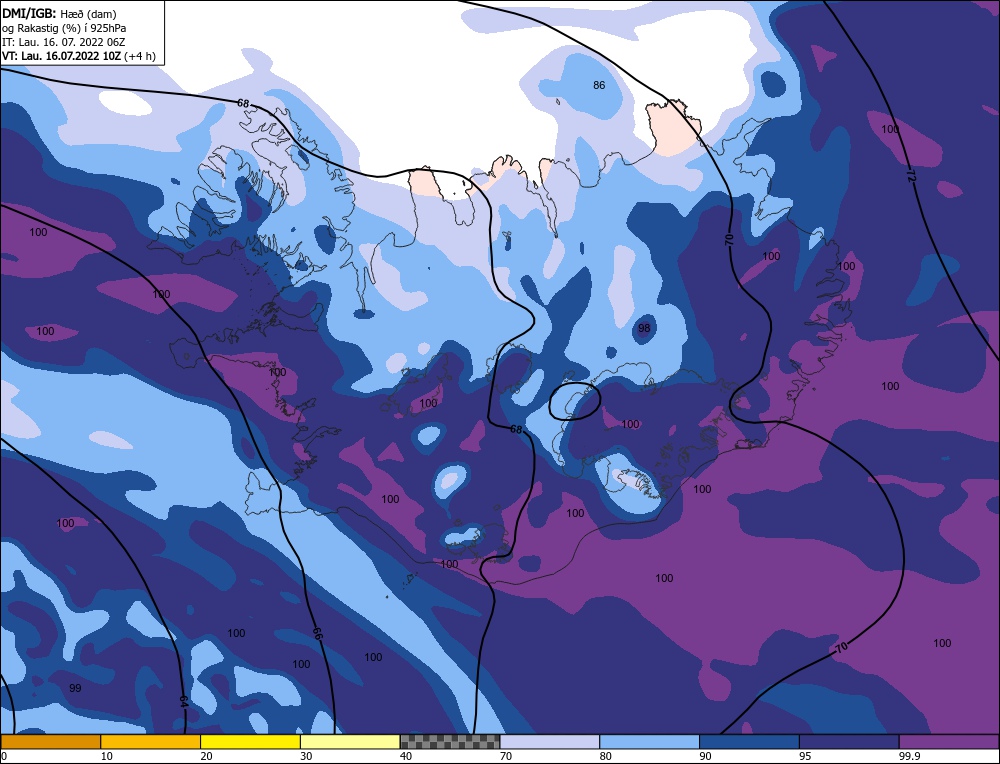Click the purple above-99.9 legend swatch

[949, 741]
